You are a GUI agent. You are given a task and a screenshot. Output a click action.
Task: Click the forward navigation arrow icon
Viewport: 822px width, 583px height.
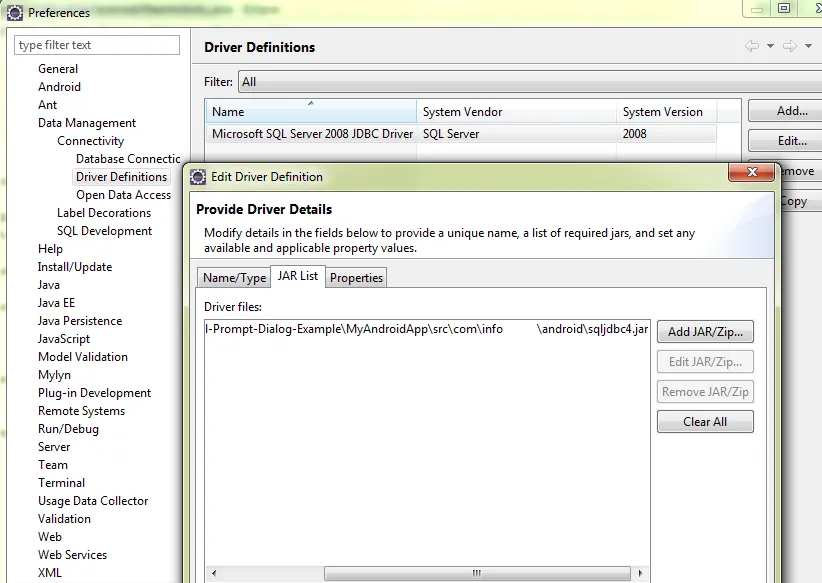pos(789,47)
